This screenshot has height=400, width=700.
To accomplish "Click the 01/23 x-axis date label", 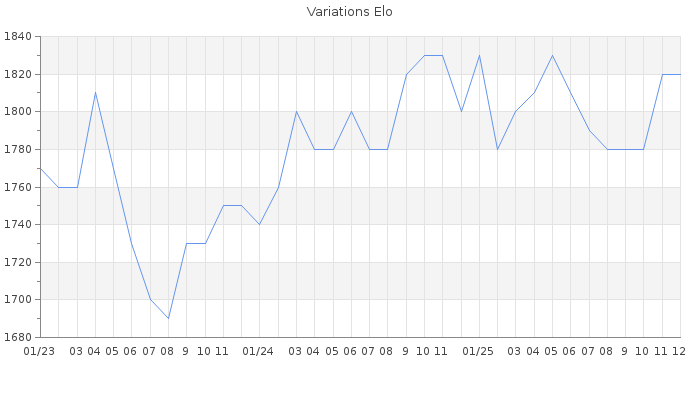I will pos(40,352).
